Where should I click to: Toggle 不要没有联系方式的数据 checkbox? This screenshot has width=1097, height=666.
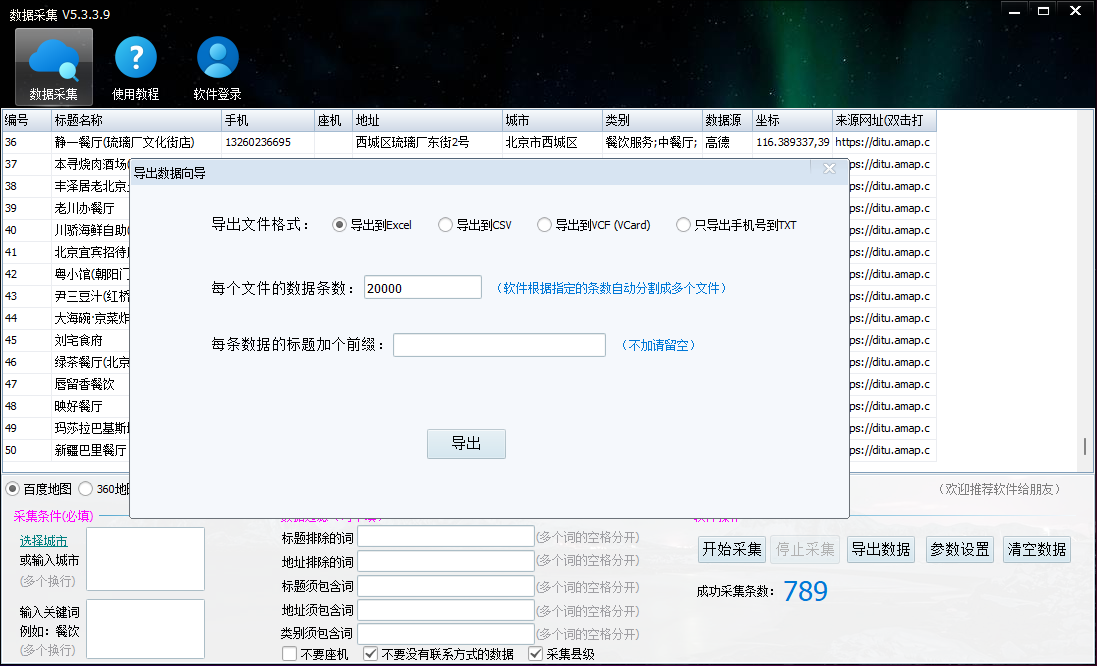click(439, 653)
